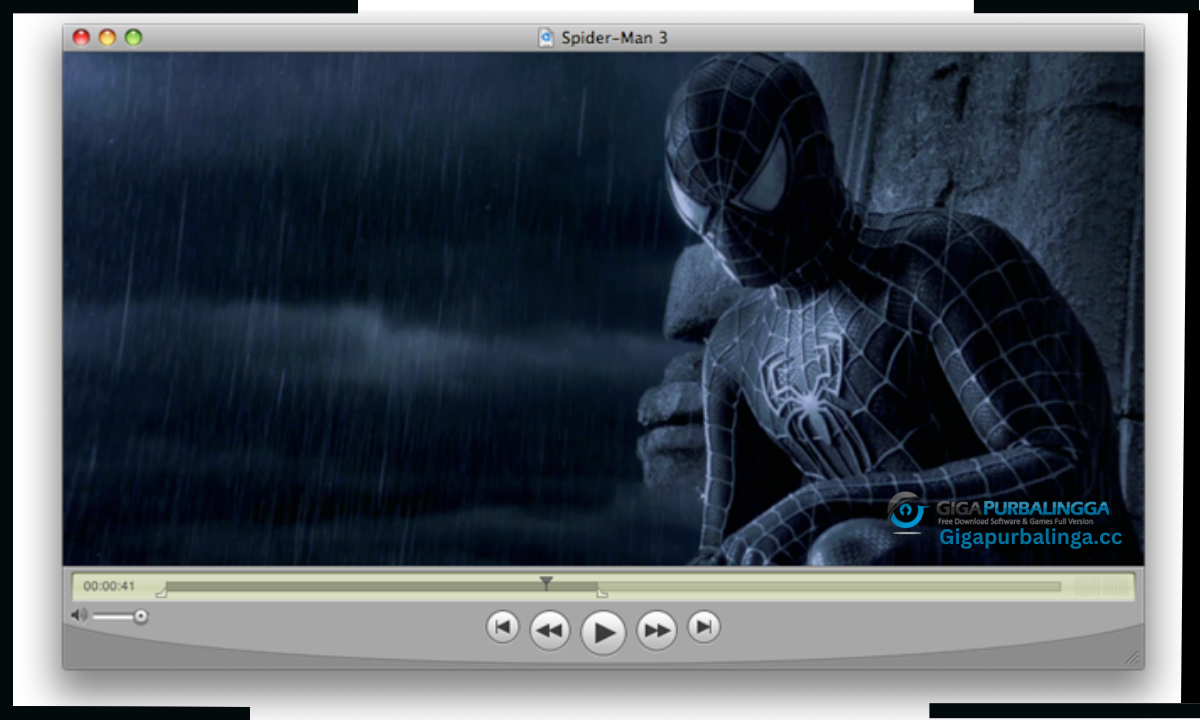Click the resize grip at window corner
This screenshot has height=720, width=1200.
[x=1133, y=658]
